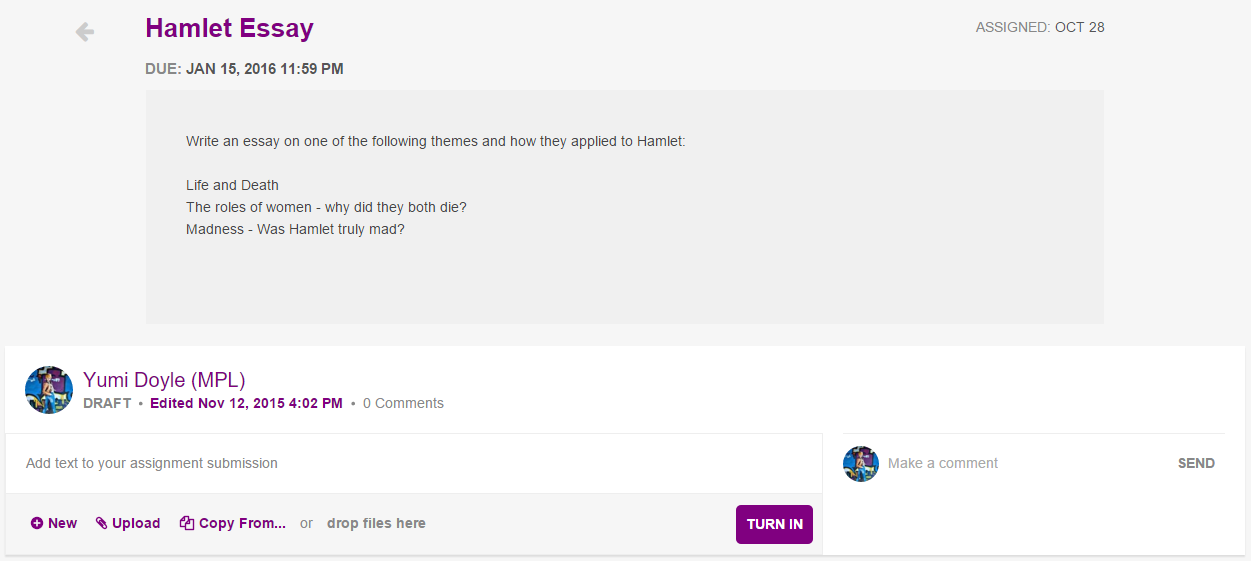The width and height of the screenshot is (1251, 561).
Task: Click the drop files here area
Action: 376,523
